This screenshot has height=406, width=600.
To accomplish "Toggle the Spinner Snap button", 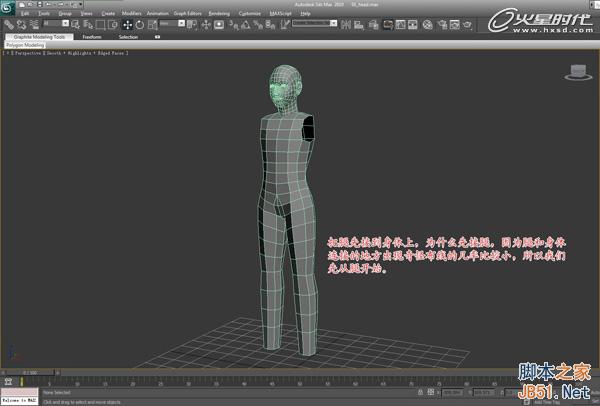I will click(270, 25).
